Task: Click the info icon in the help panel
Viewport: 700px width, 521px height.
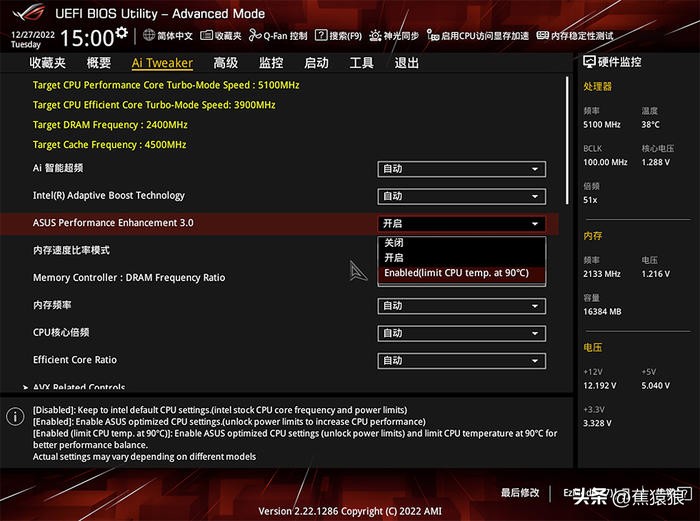Action: [x=15, y=417]
